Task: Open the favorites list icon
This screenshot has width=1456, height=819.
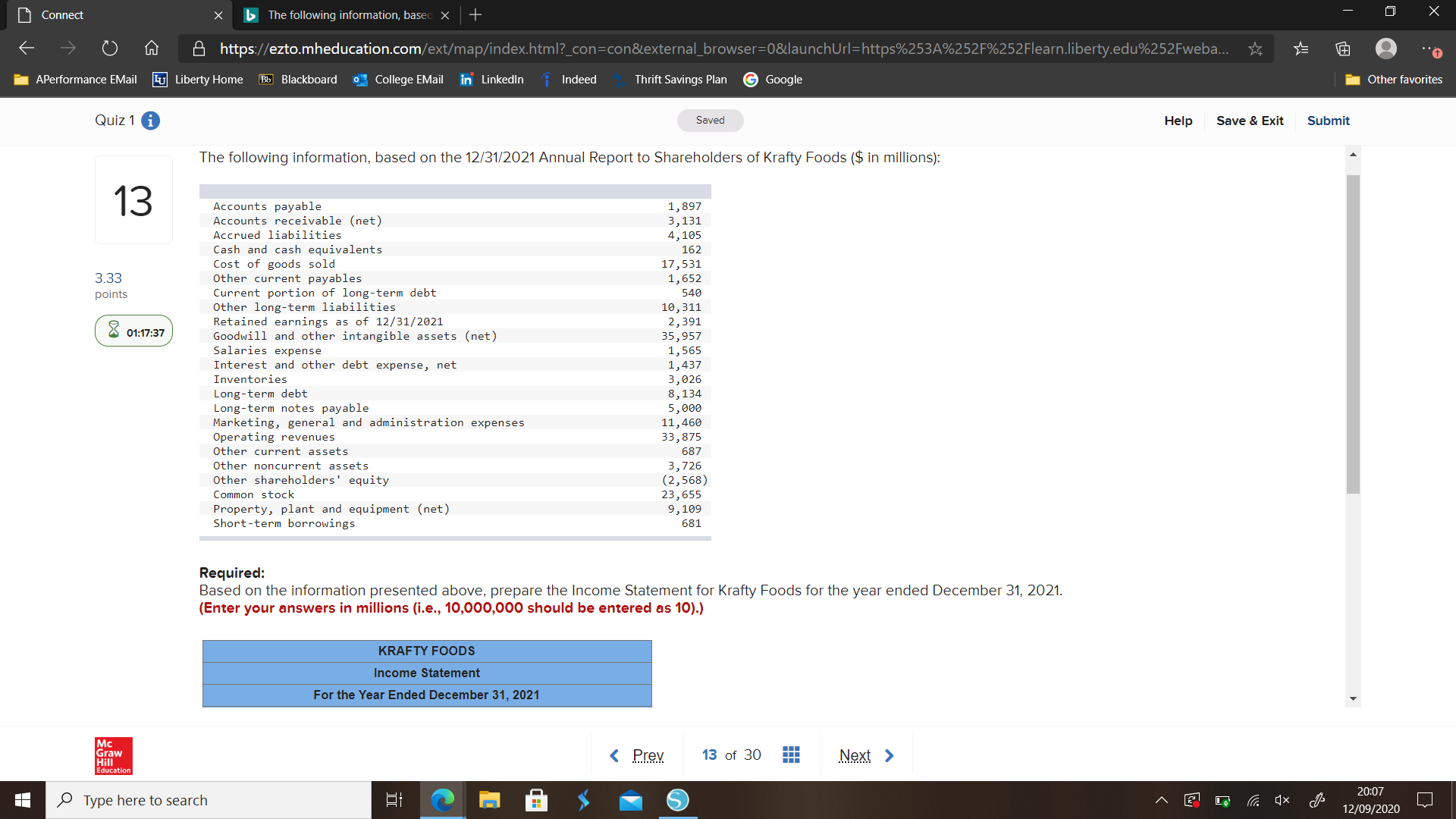Action: [1301, 49]
